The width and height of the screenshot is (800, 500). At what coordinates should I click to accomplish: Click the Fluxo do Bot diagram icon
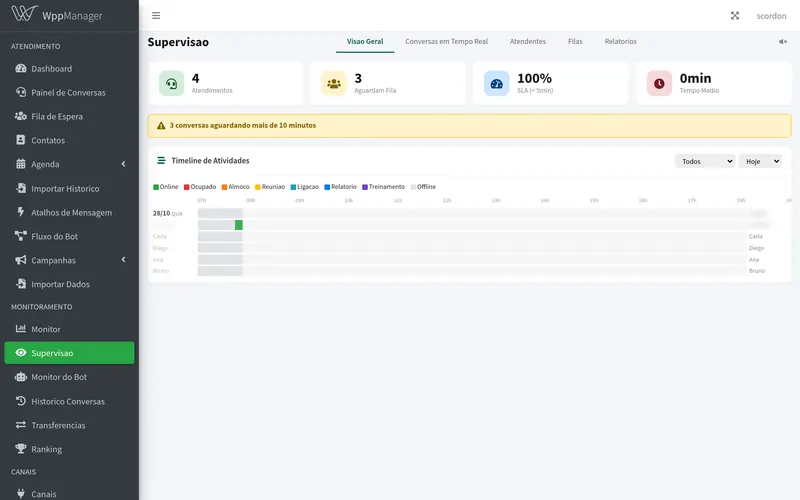pyautogui.click(x=21, y=236)
